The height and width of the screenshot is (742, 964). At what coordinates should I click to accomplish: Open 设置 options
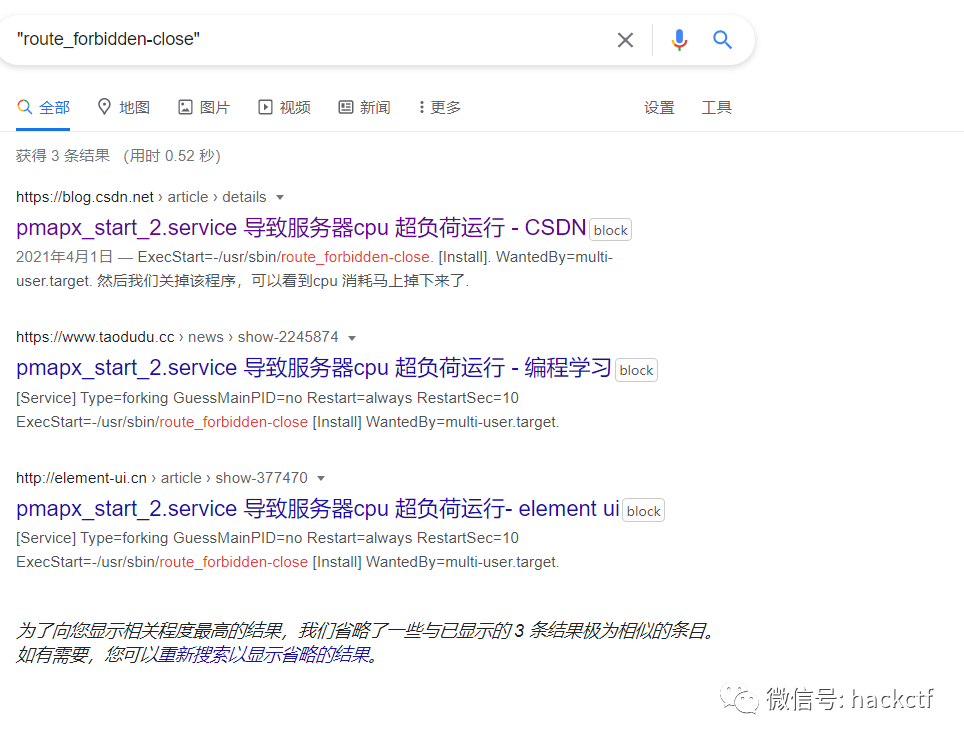[x=659, y=108]
